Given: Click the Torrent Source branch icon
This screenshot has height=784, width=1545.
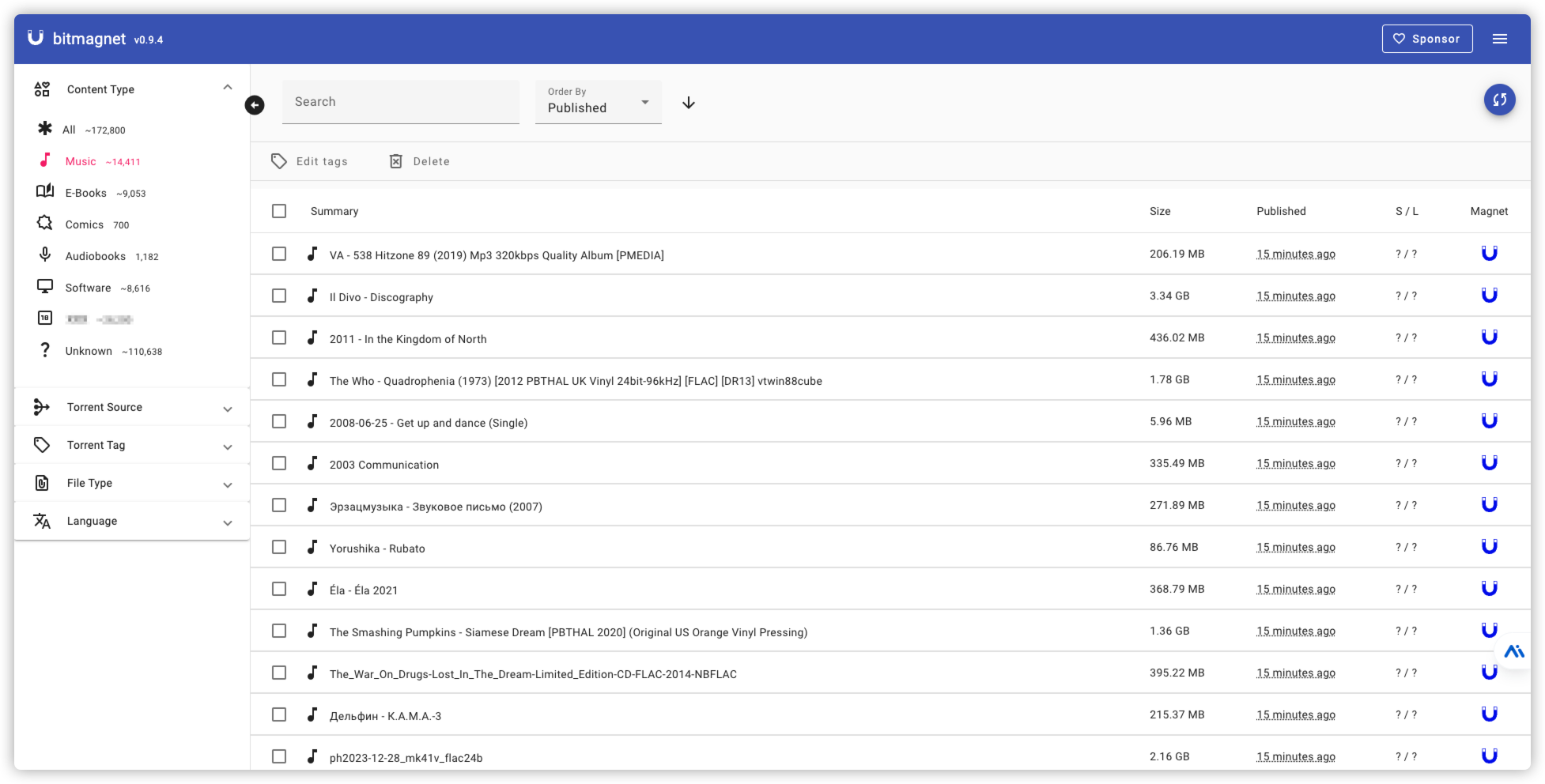Looking at the screenshot, I should point(42,407).
